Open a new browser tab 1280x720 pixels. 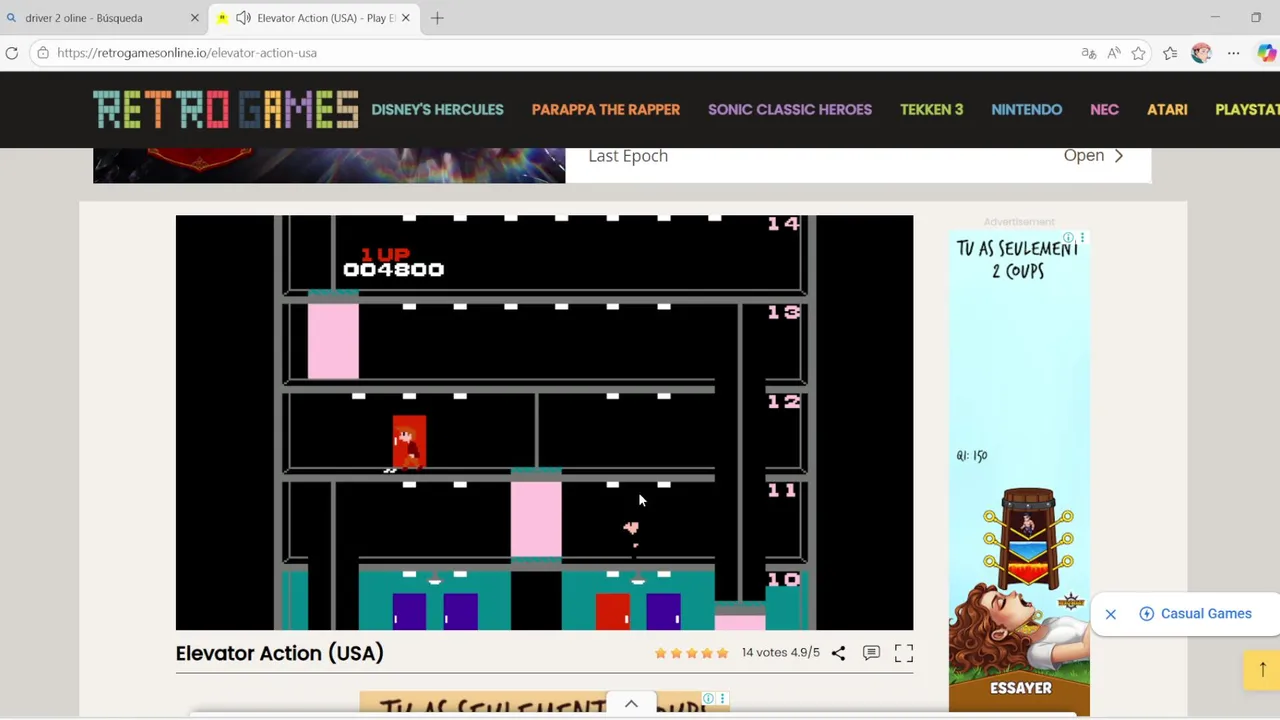coord(437,18)
